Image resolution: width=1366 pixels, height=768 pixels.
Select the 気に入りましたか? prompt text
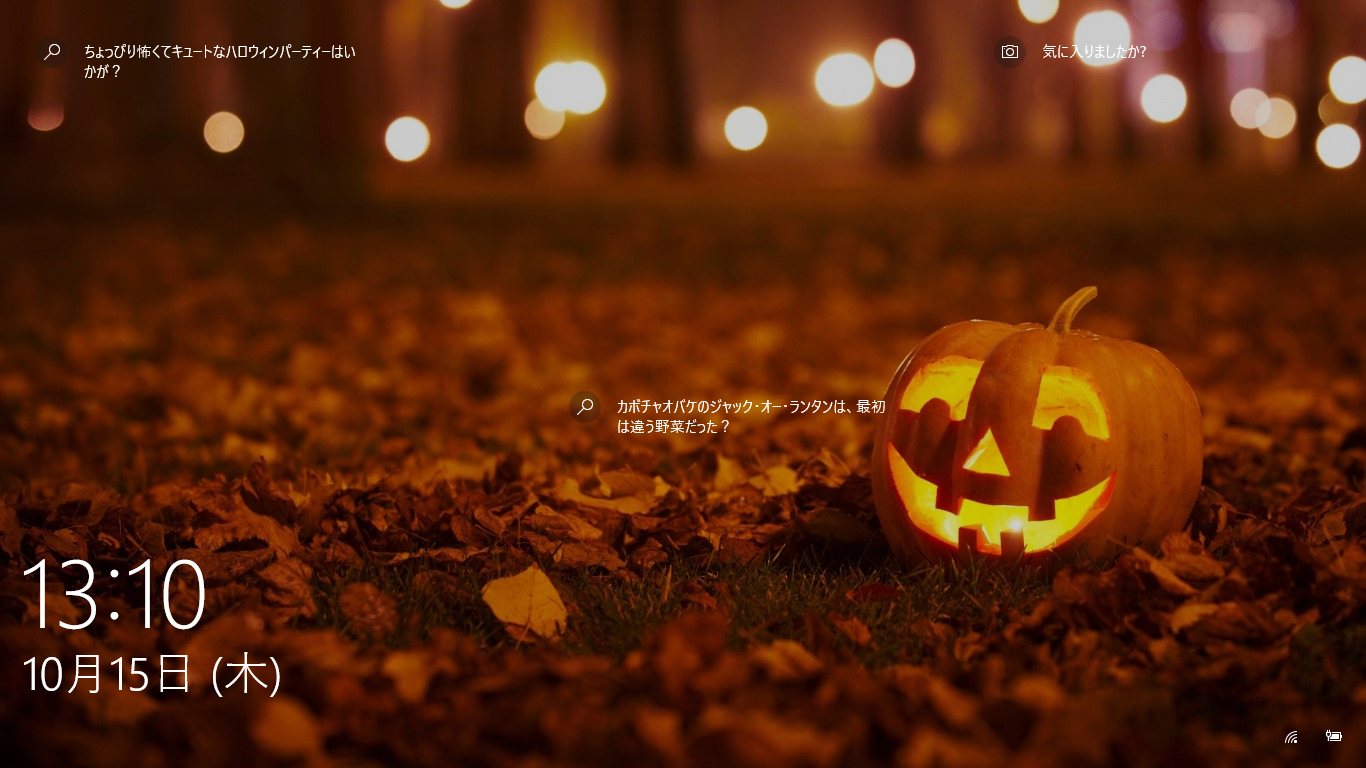[x=1094, y=52]
